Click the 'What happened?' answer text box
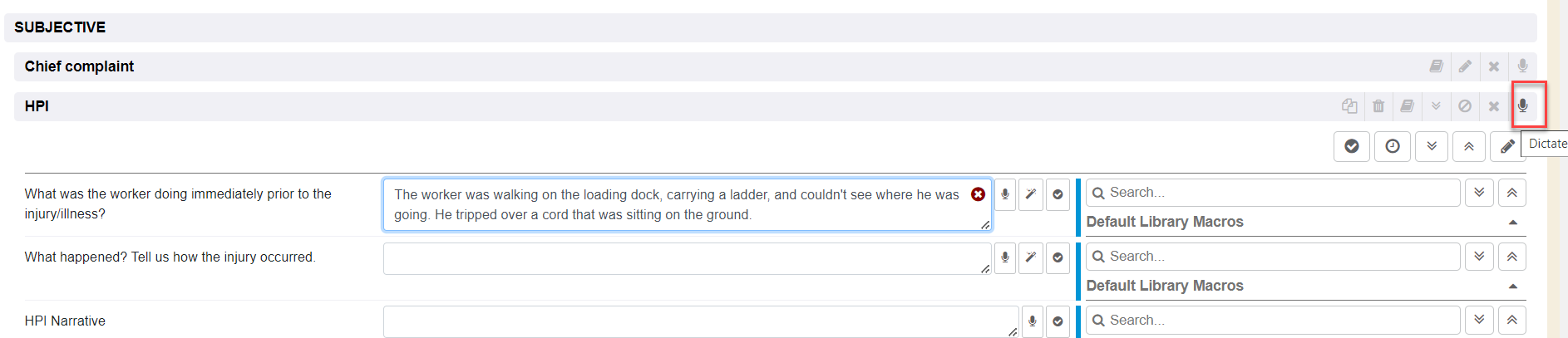The height and width of the screenshot is (338, 1568). pos(682,257)
